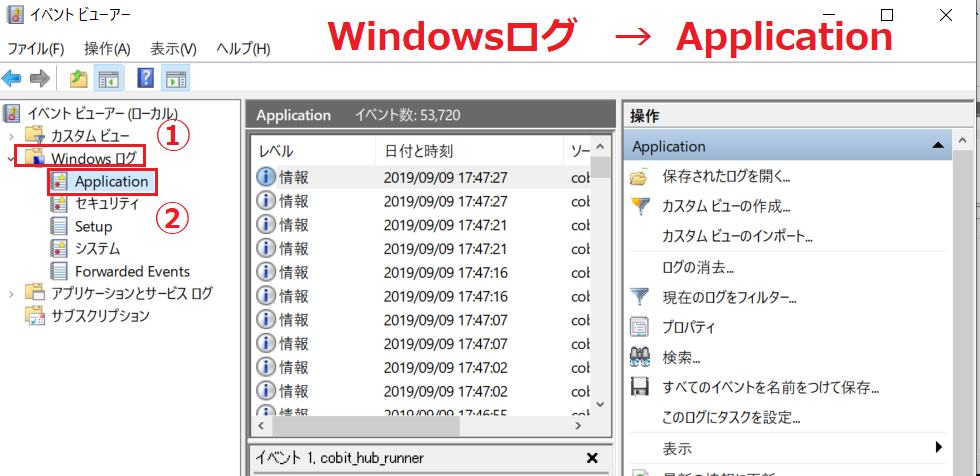Toggle the action pane toolbar icon

[176, 78]
